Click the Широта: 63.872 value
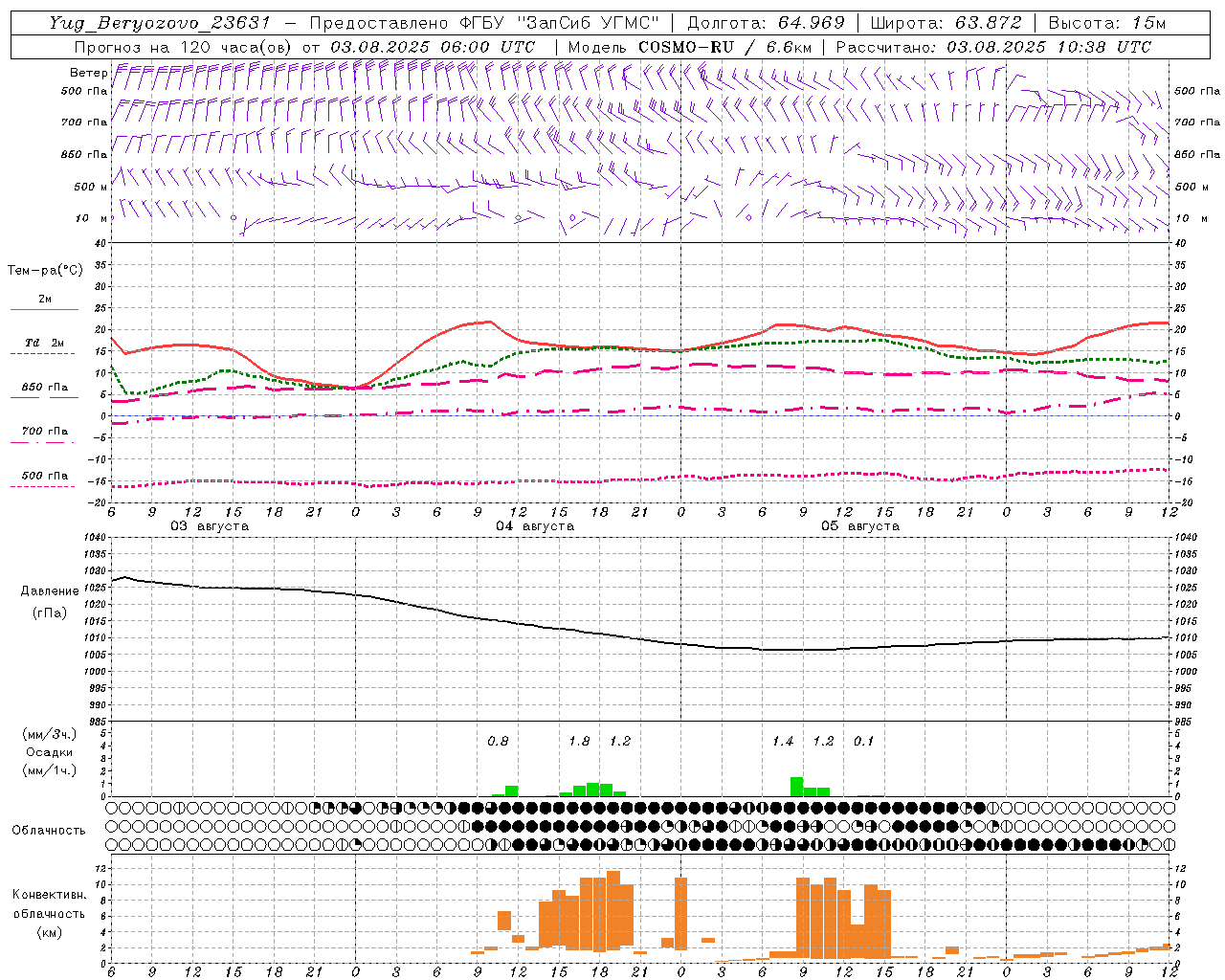The height and width of the screenshot is (980, 1225). click(x=946, y=23)
